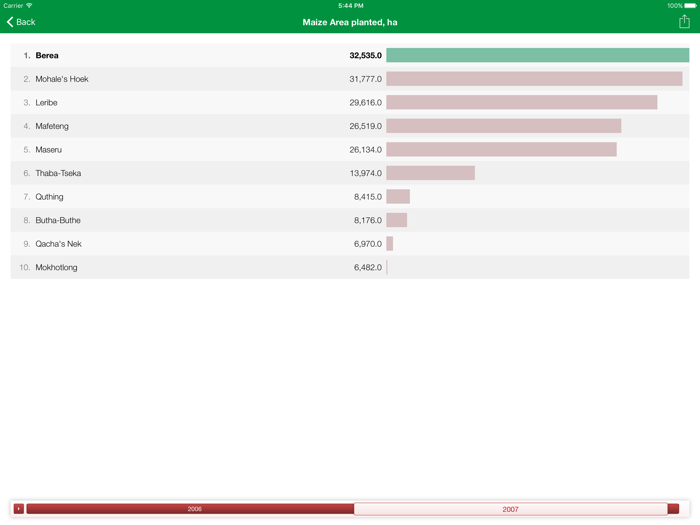Viewport: 700px width, 525px height.
Task: Start timeline playback with play button
Action: [19, 508]
